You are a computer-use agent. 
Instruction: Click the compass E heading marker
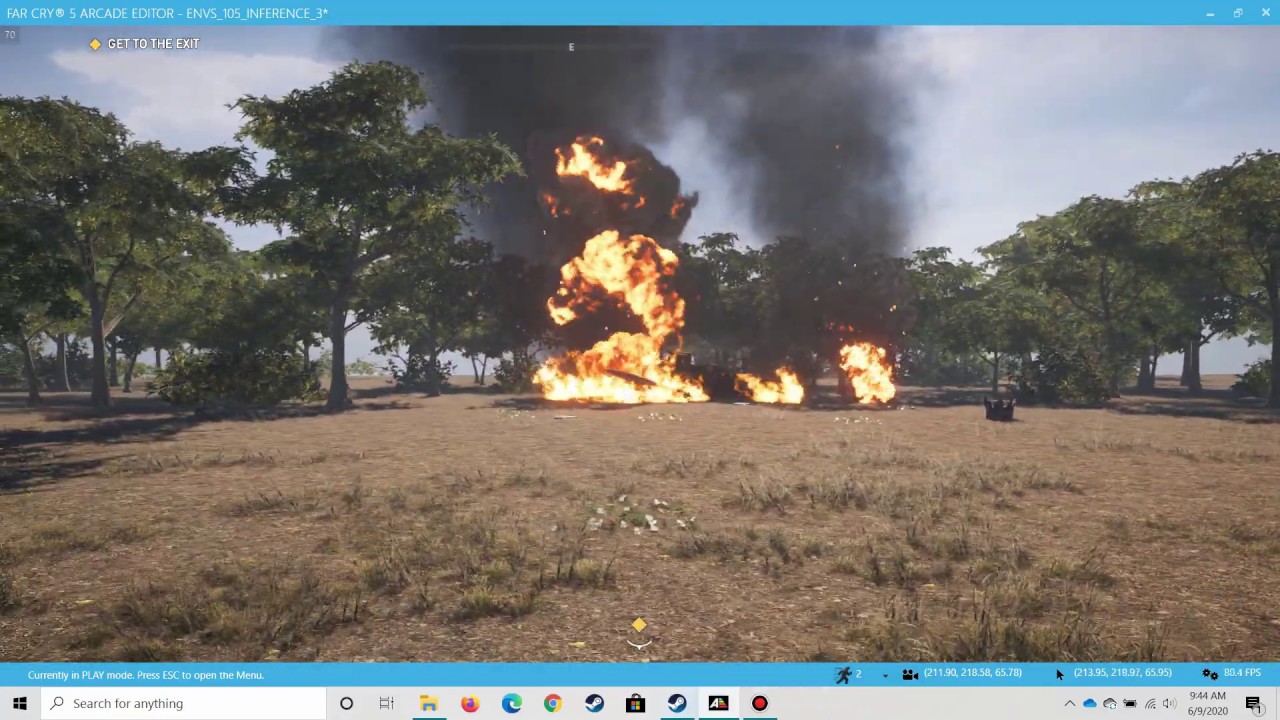click(x=571, y=47)
